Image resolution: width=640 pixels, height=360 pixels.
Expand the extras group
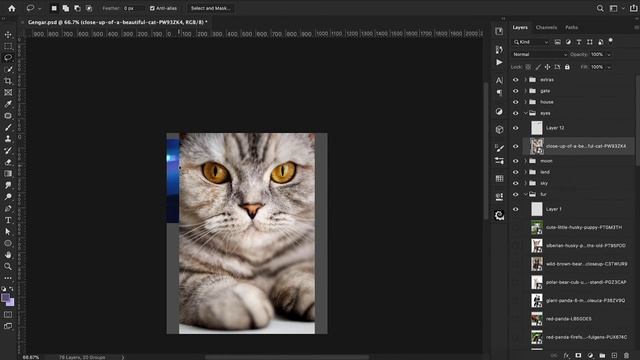[x=526, y=80]
